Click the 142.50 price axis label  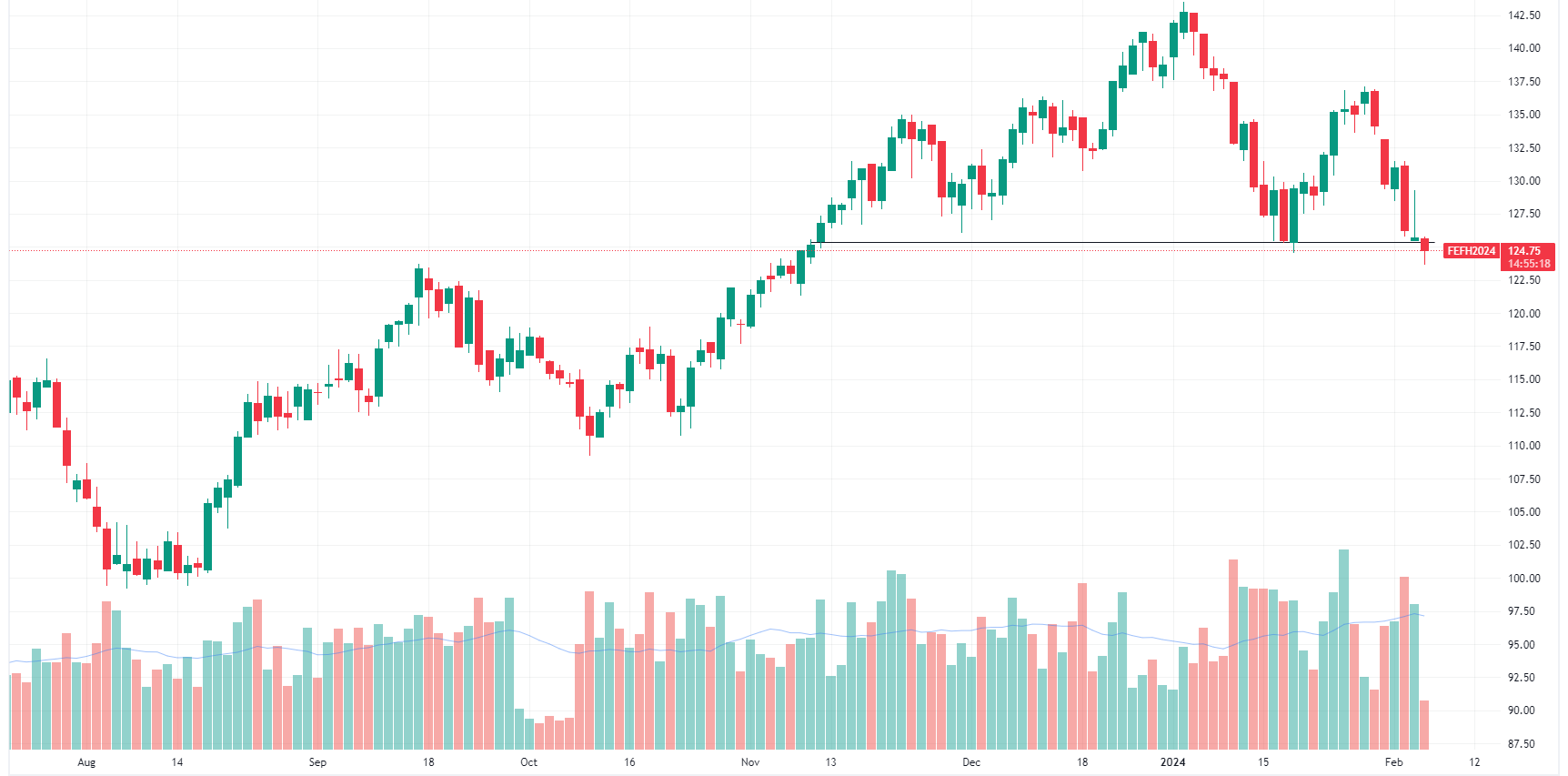pos(1524,15)
